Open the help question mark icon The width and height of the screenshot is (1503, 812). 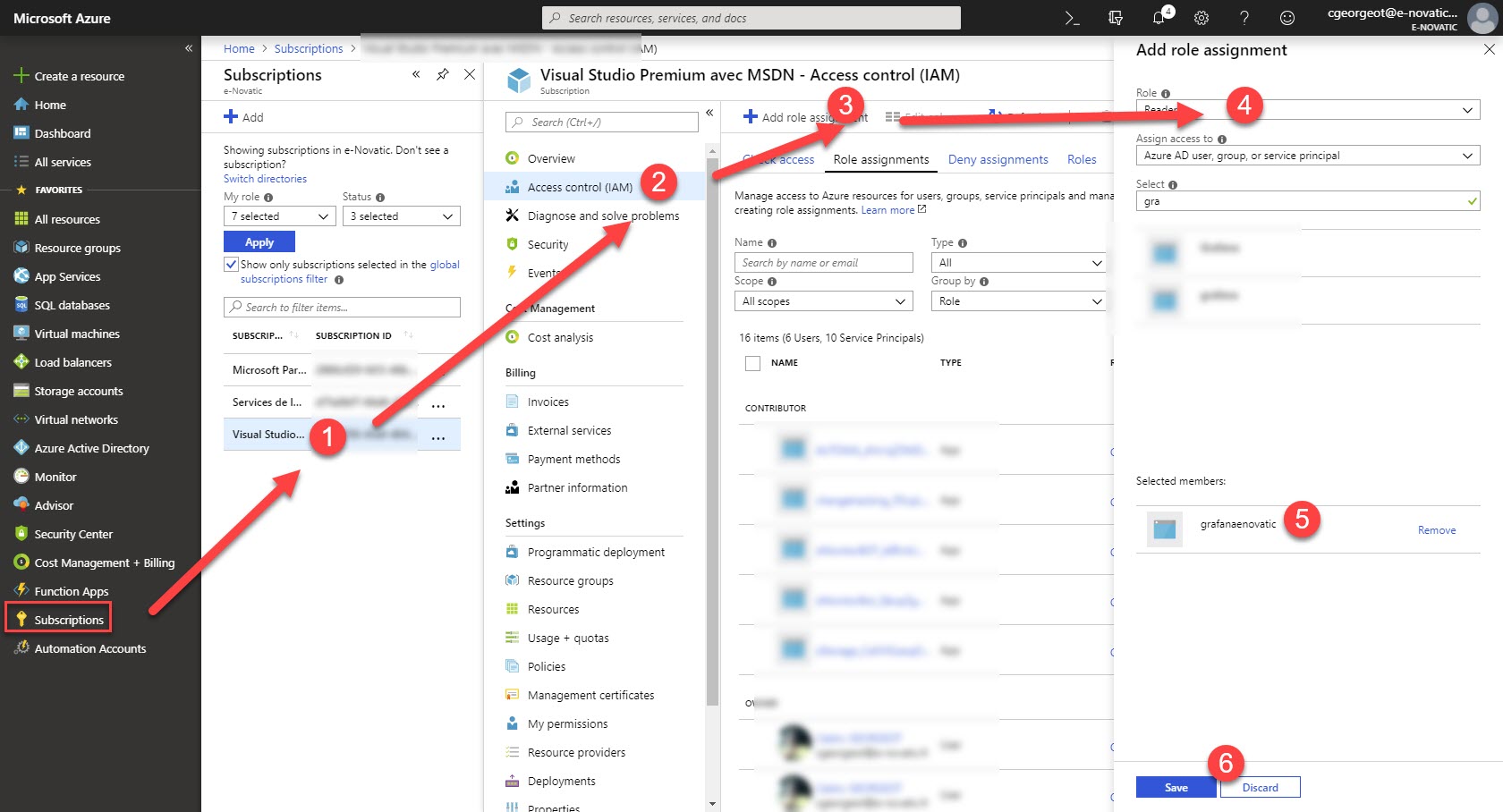(1244, 18)
